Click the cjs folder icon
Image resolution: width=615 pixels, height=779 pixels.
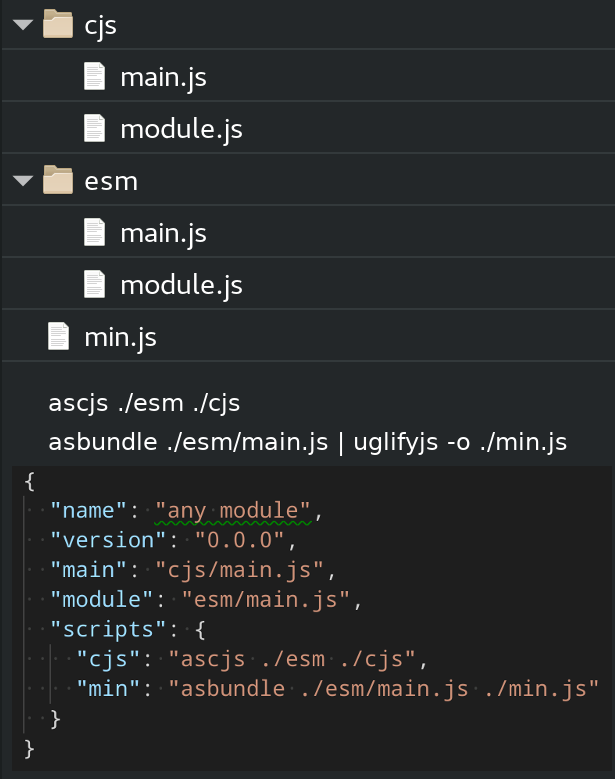tap(59, 25)
